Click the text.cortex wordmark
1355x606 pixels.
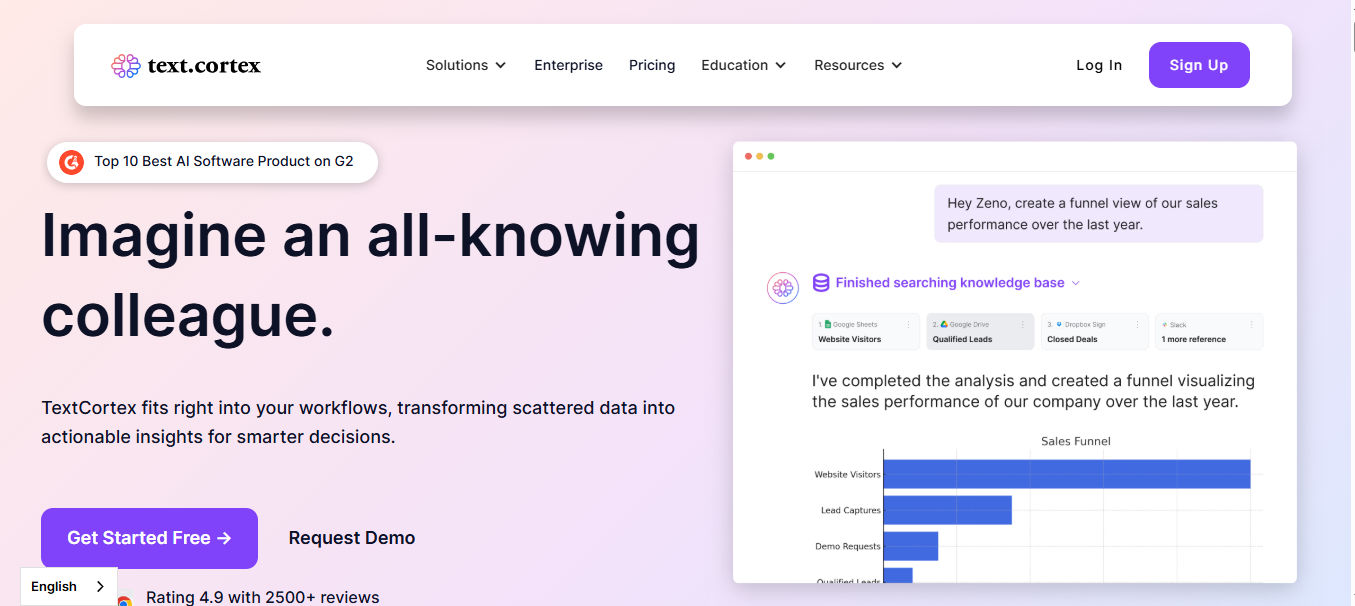tap(204, 66)
